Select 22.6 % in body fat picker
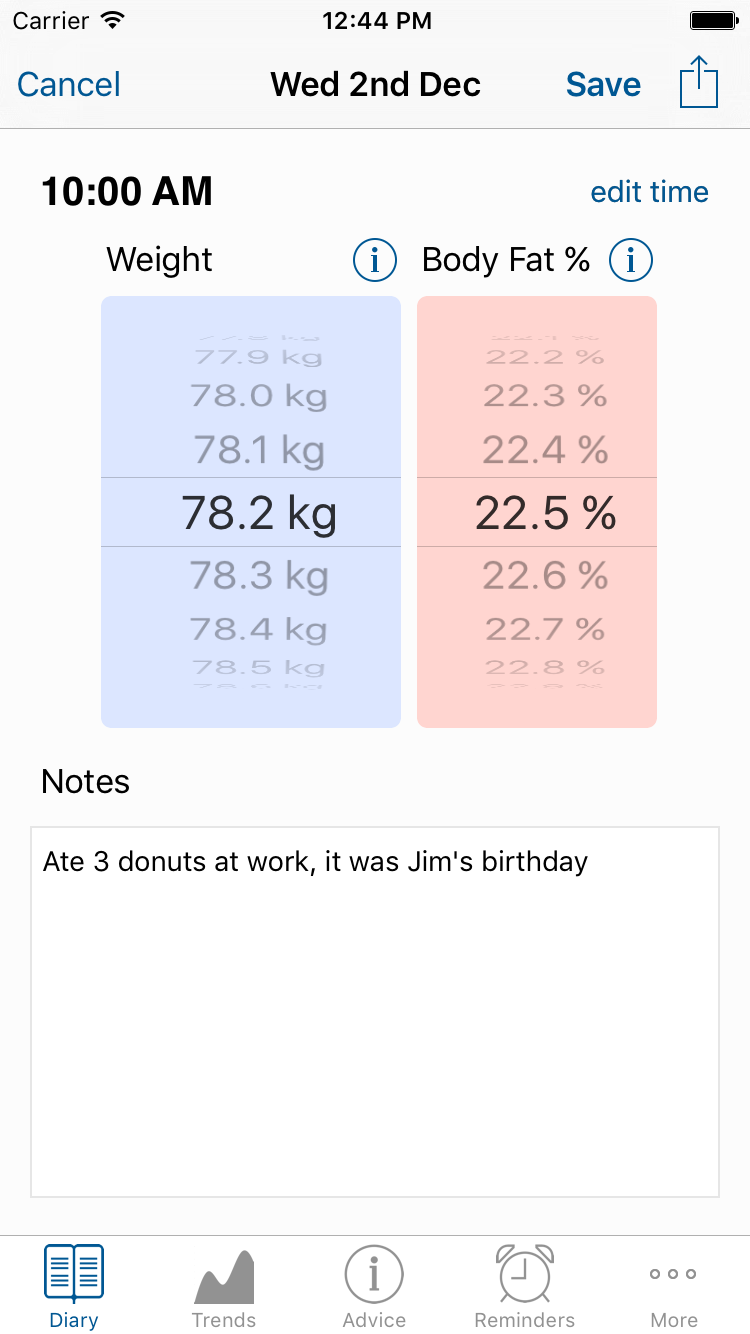The height and width of the screenshot is (1334, 750). [x=545, y=575]
